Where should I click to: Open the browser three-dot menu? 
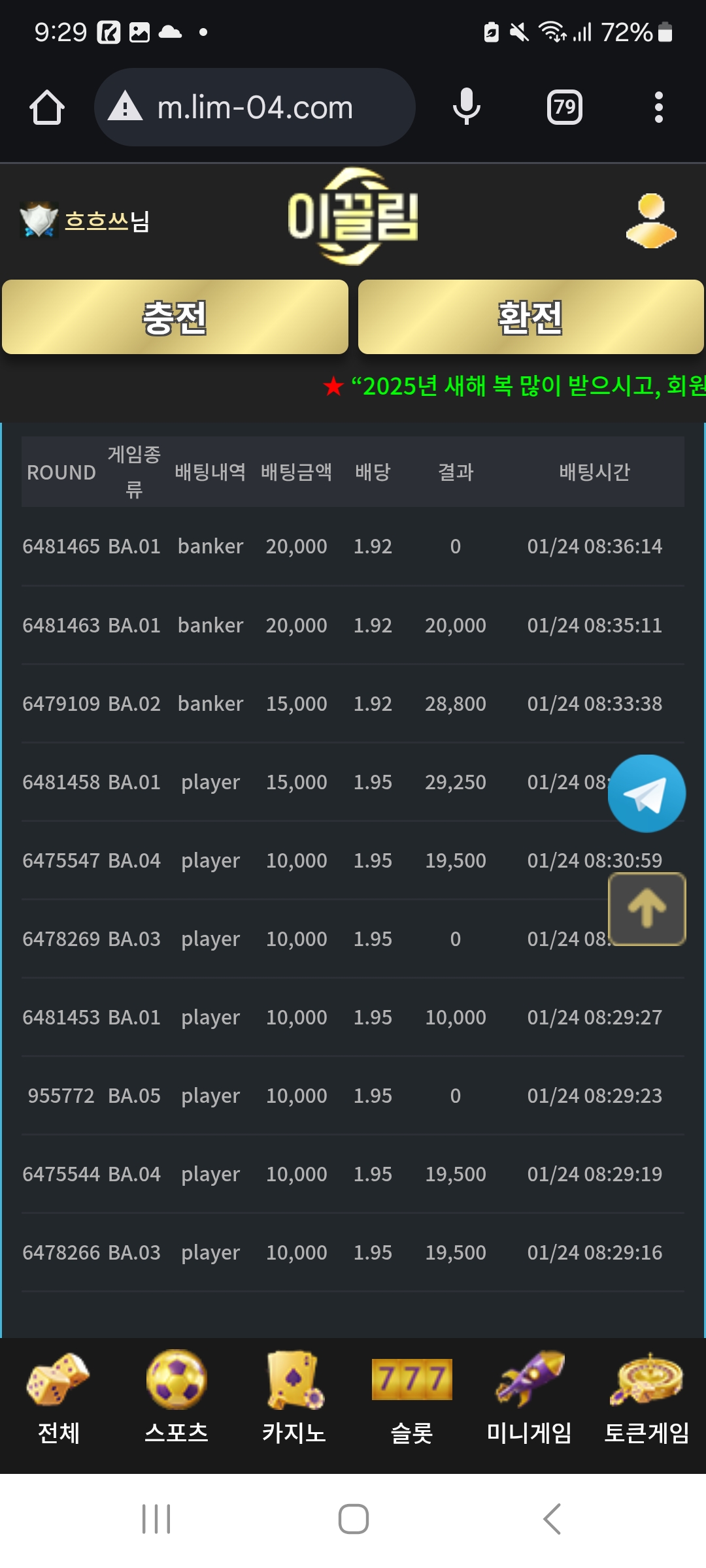(x=658, y=107)
